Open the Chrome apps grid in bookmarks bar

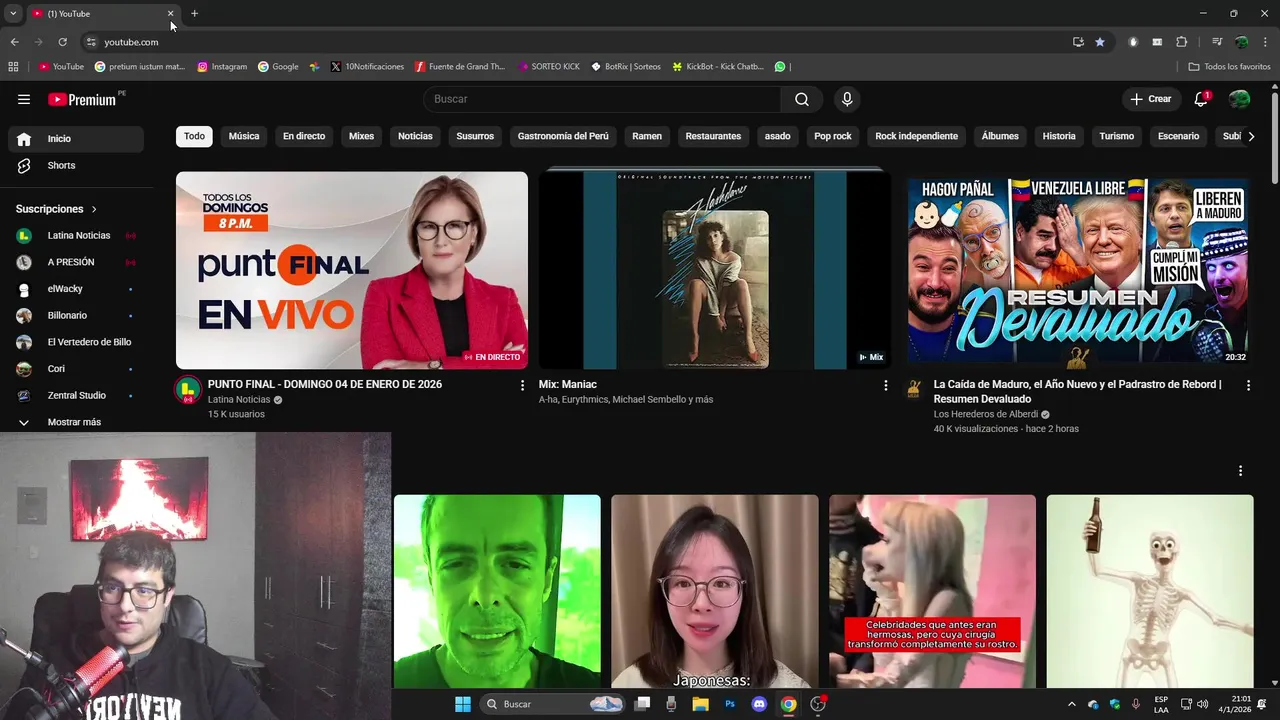[13, 67]
